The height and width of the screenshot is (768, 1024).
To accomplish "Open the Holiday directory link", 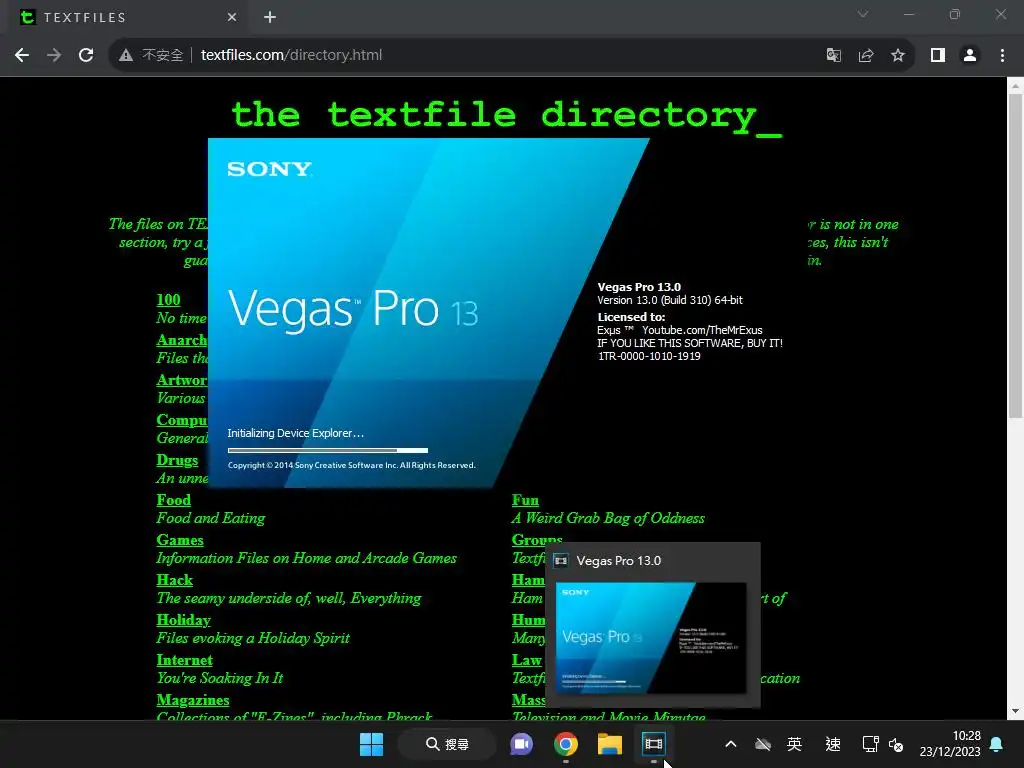I will tap(184, 620).
